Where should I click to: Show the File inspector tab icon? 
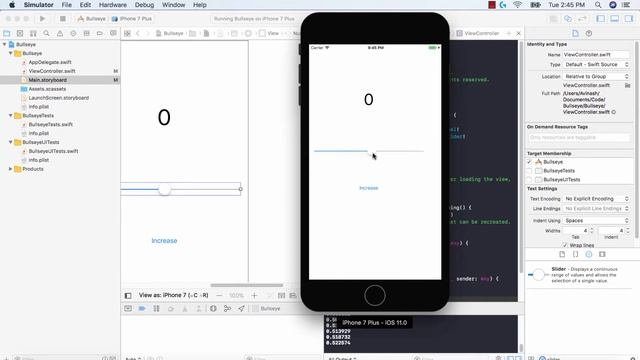pos(575,33)
